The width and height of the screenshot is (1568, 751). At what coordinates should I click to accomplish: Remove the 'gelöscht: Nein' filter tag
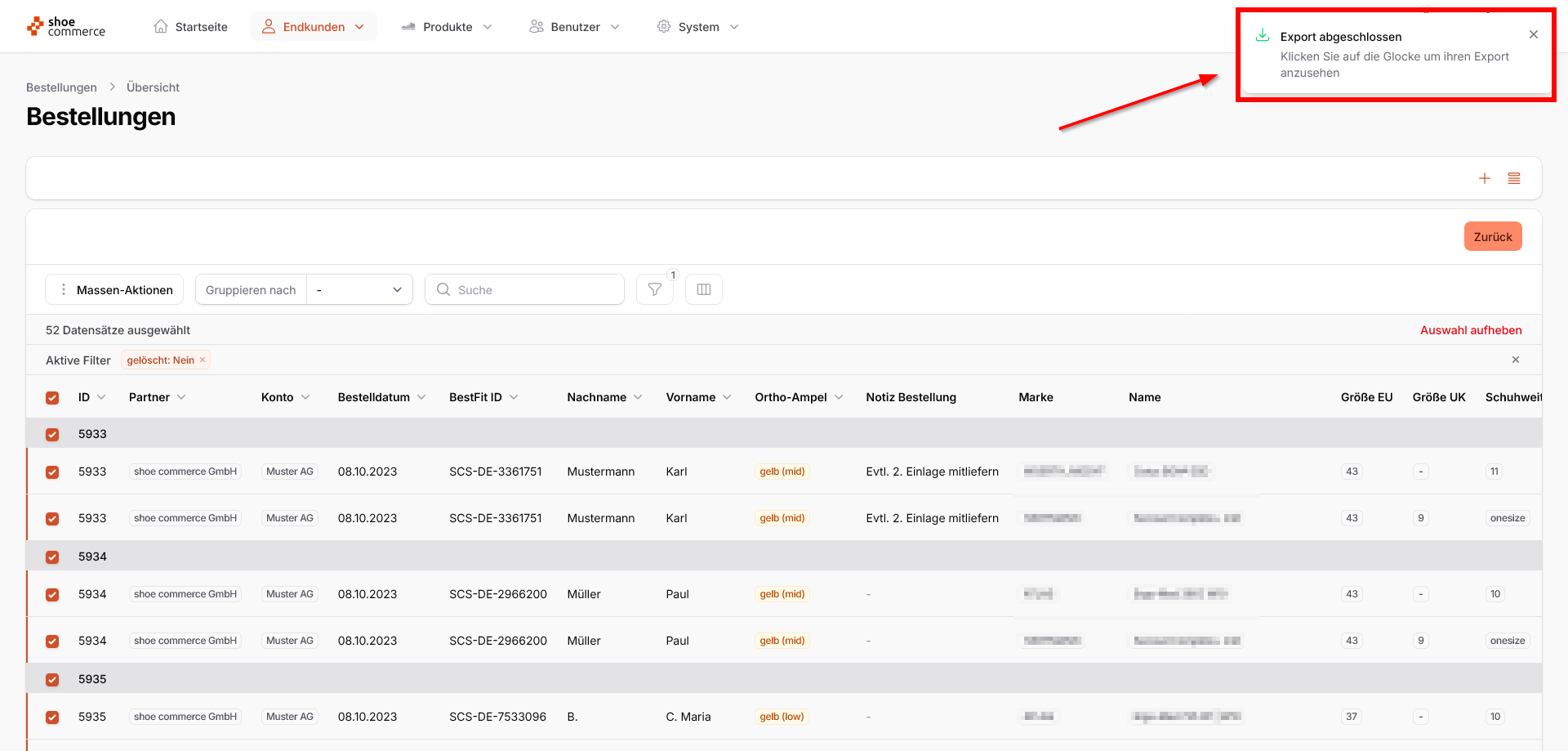click(x=203, y=360)
